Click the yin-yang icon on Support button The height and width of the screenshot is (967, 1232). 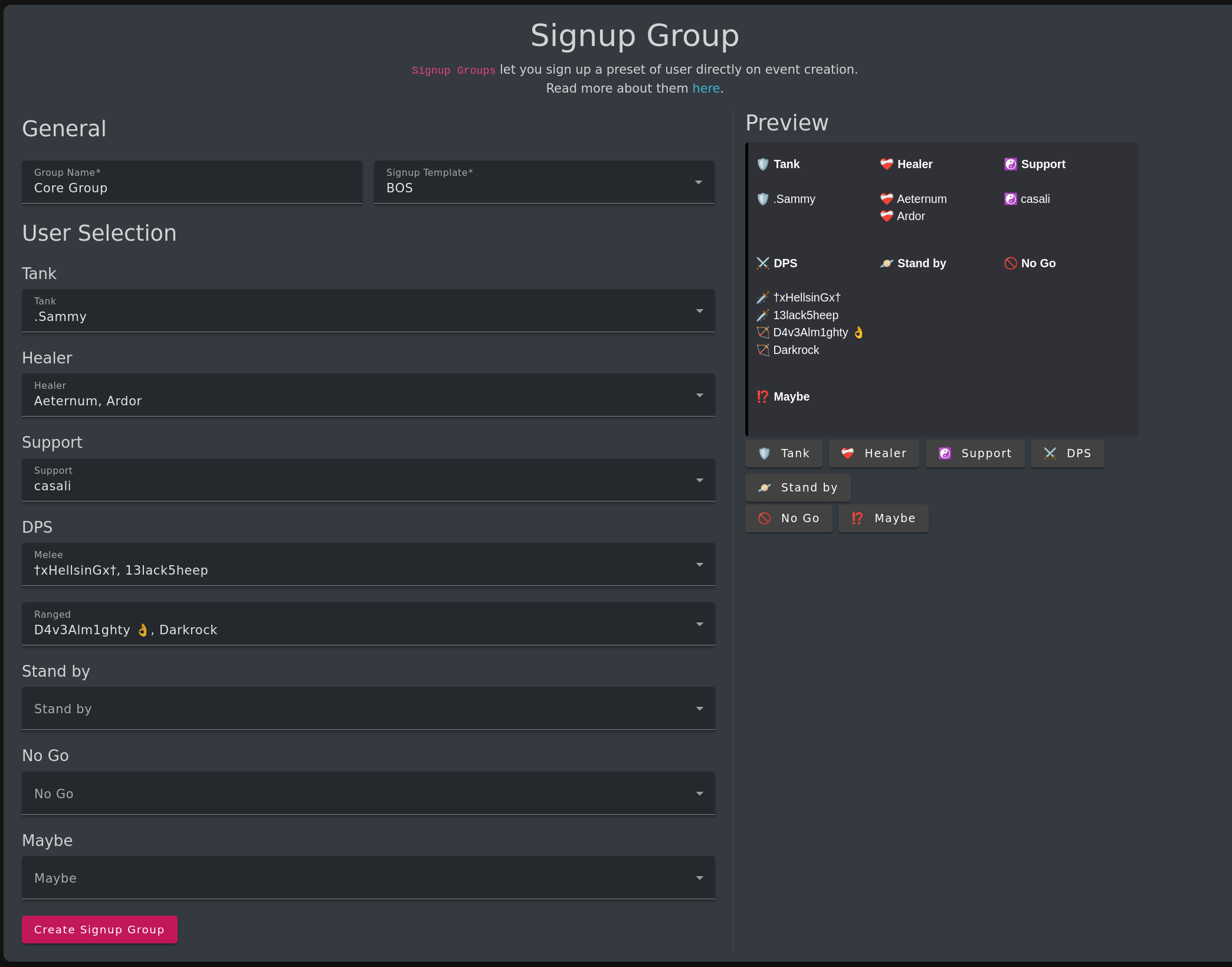(945, 453)
